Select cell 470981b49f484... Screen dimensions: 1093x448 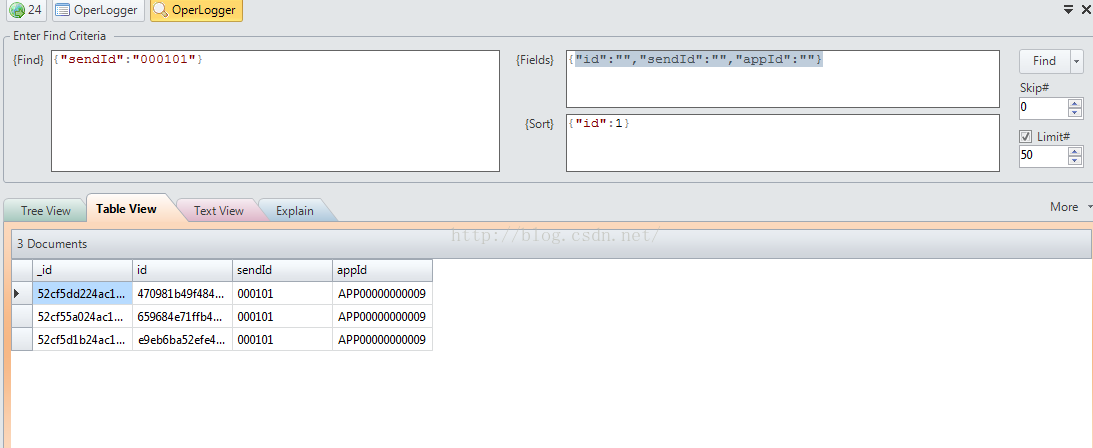coord(183,293)
